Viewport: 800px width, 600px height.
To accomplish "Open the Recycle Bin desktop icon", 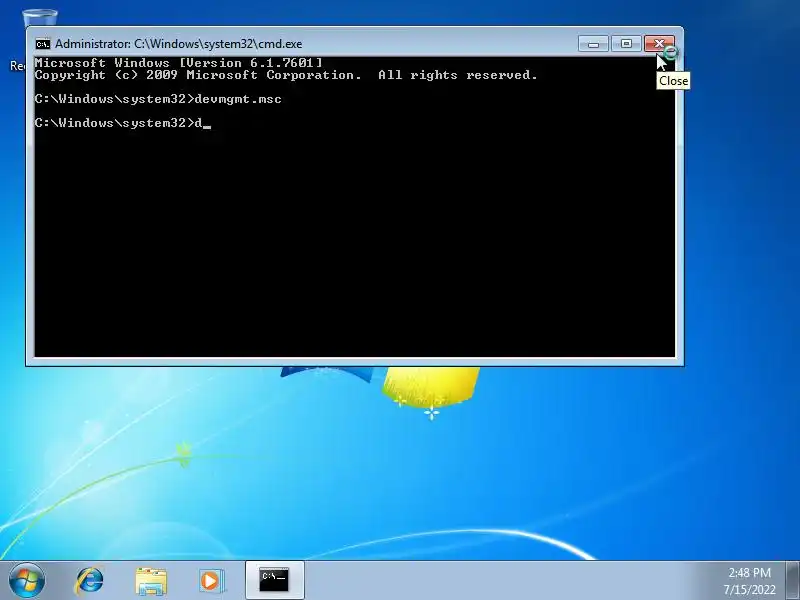I will pyautogui.click(x=40, y=18).
